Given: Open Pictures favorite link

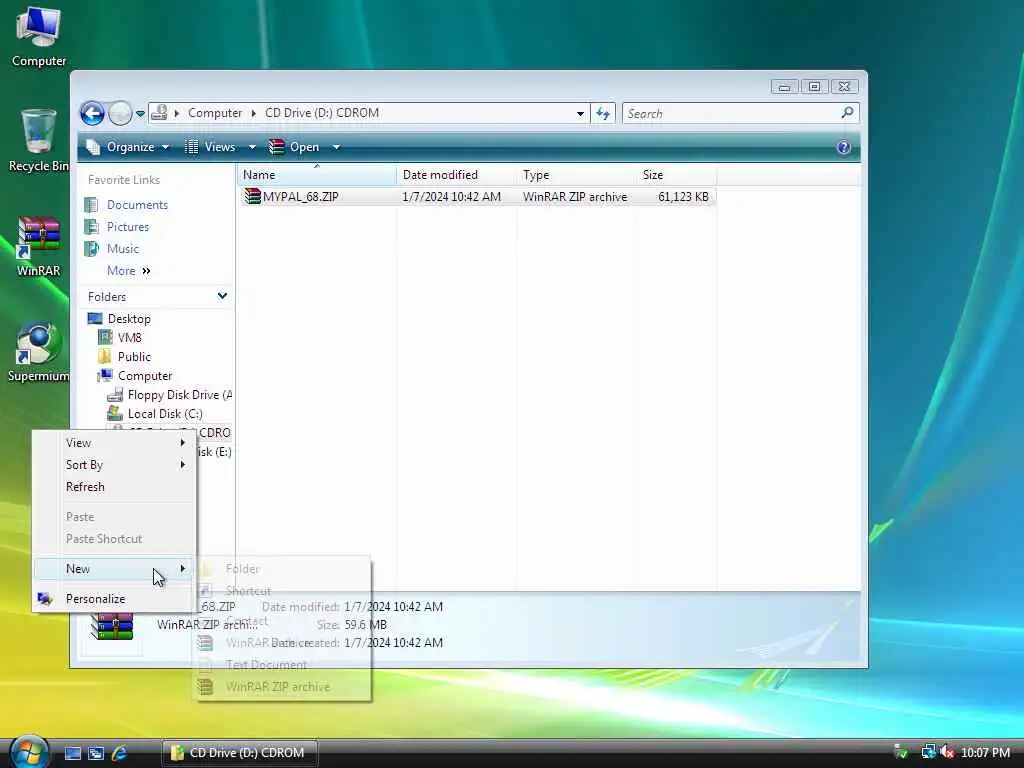Looking at the screenshot, I should pyautogui.click(x=128, y=227).
